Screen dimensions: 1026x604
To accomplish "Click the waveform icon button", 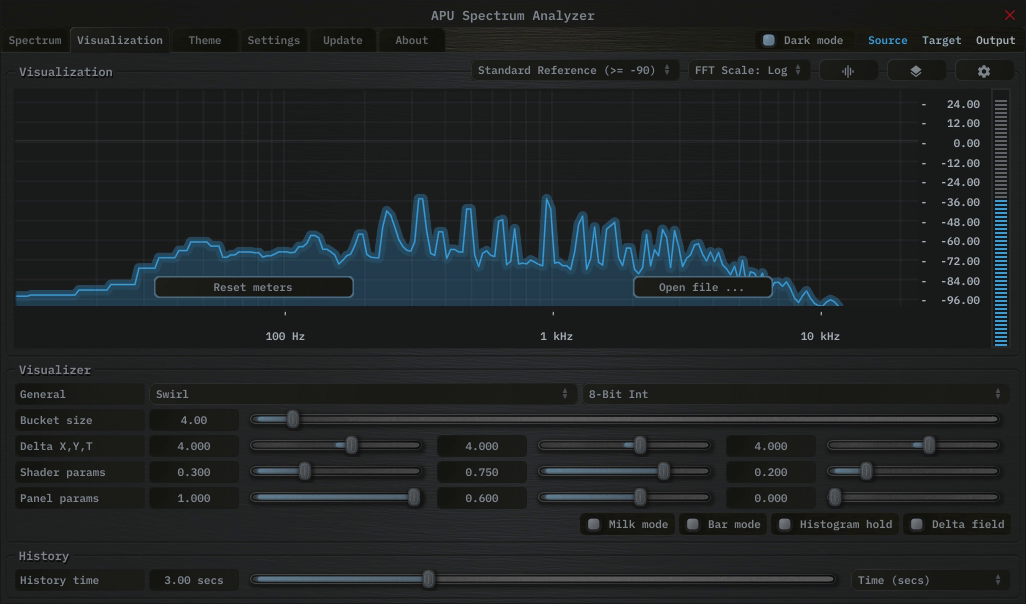I will coord(848,71).
